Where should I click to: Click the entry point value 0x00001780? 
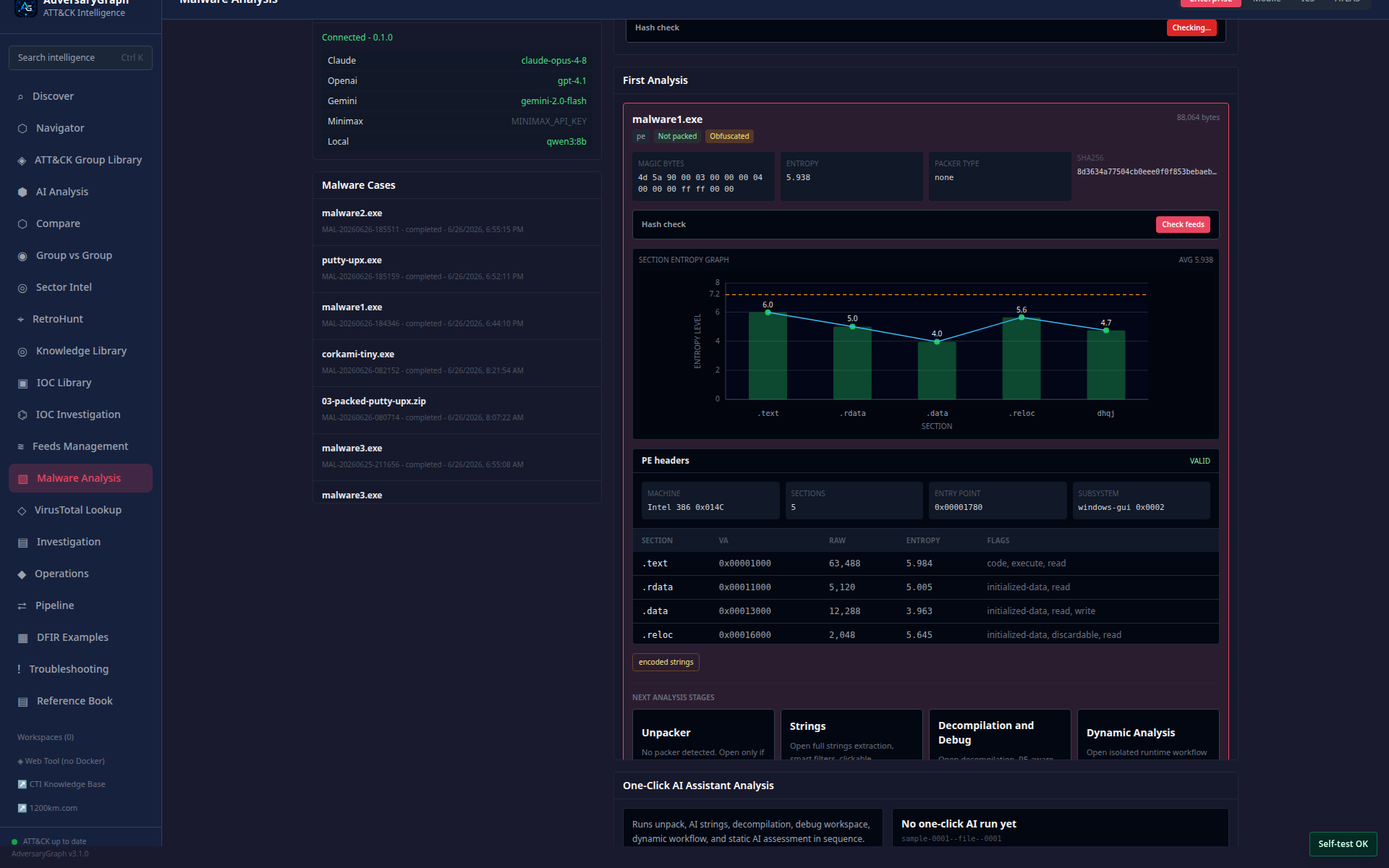tap(959, 507)
